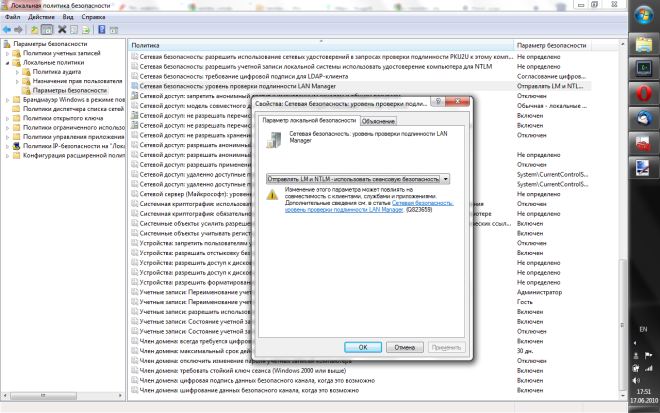The height and width of the screenshot is (413, 660).
Task: Expand Конфигурация расширенной политики node
Action: coord(7,155)
